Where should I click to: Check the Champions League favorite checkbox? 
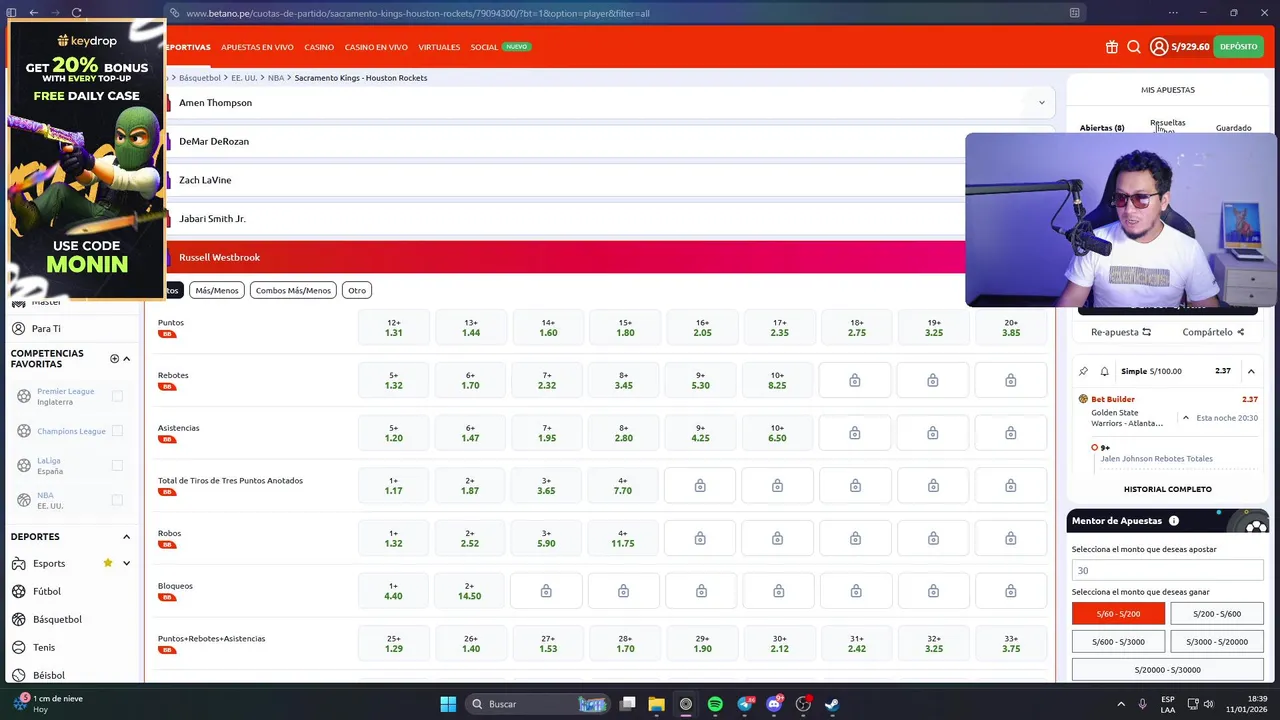pos(117,431)
